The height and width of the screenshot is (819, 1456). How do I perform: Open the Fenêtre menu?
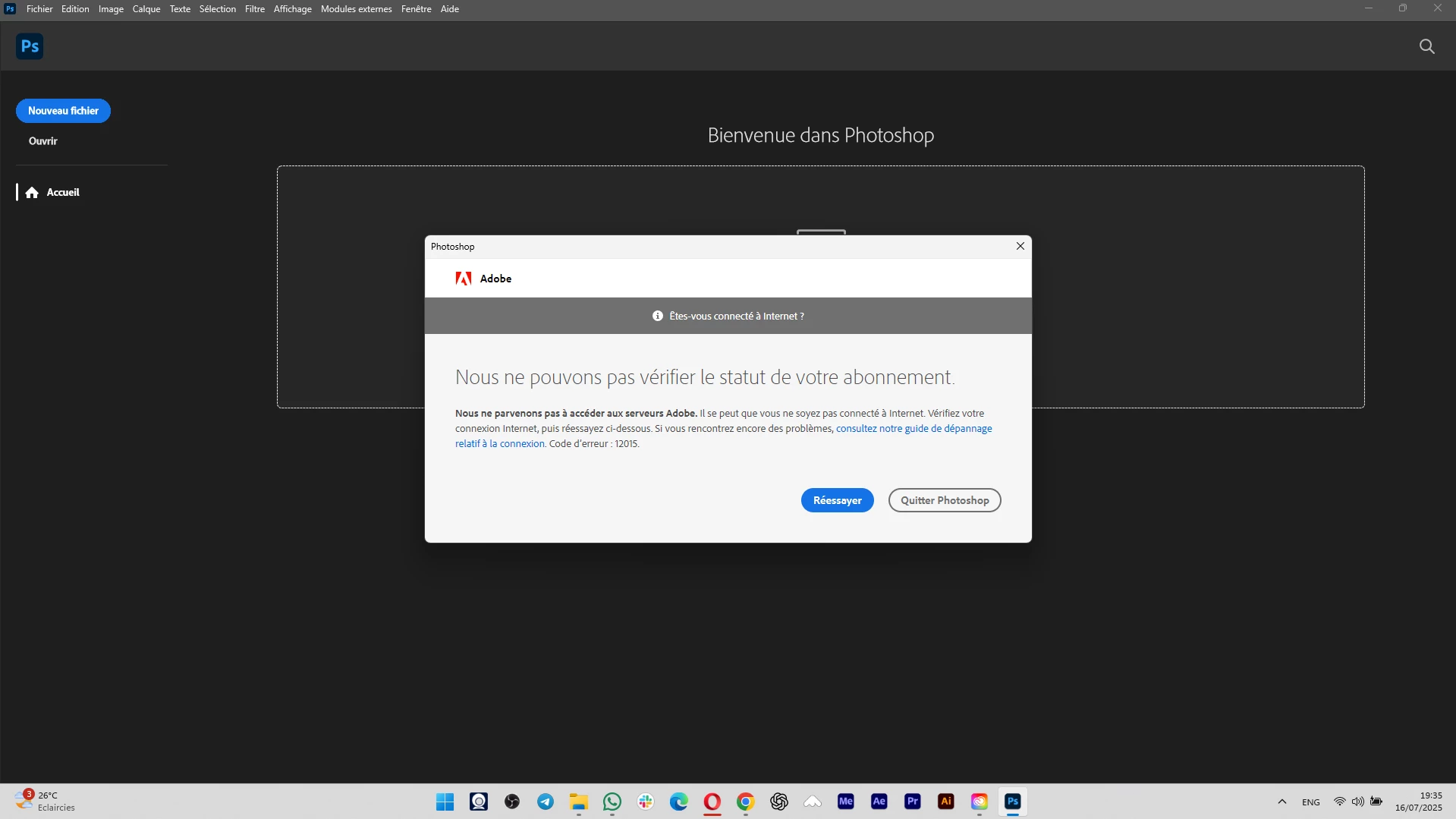(417, 9)
